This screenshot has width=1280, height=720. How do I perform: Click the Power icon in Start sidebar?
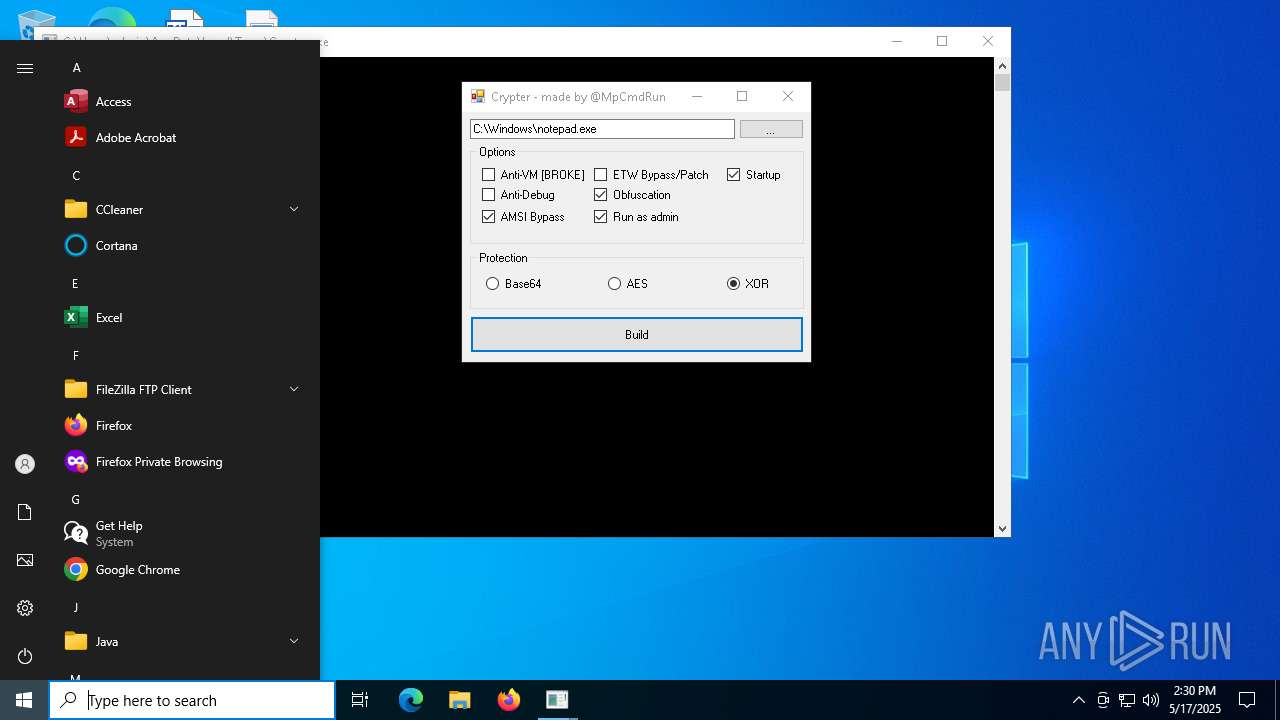25,656
